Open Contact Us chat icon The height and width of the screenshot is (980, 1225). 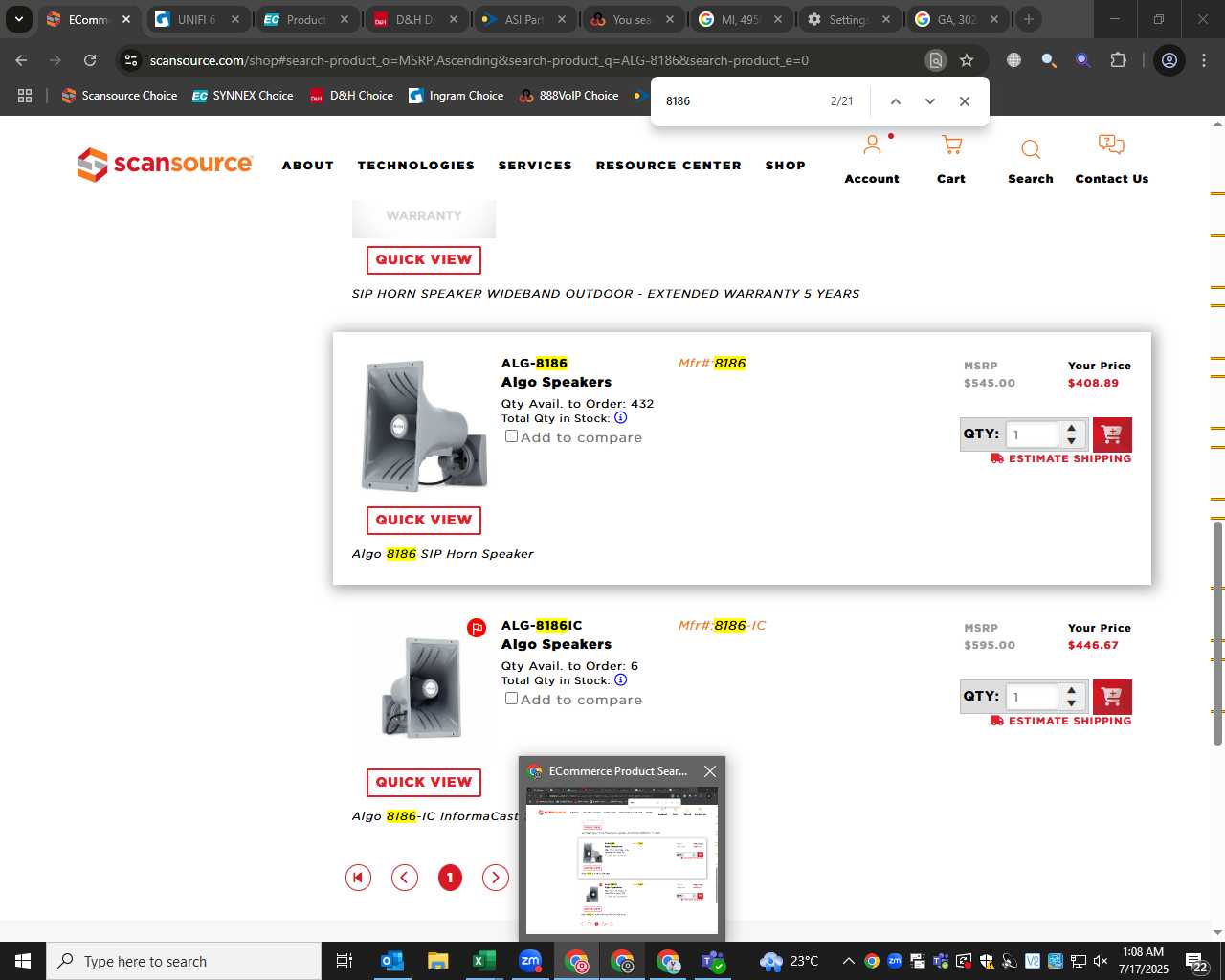point(1111,145)
